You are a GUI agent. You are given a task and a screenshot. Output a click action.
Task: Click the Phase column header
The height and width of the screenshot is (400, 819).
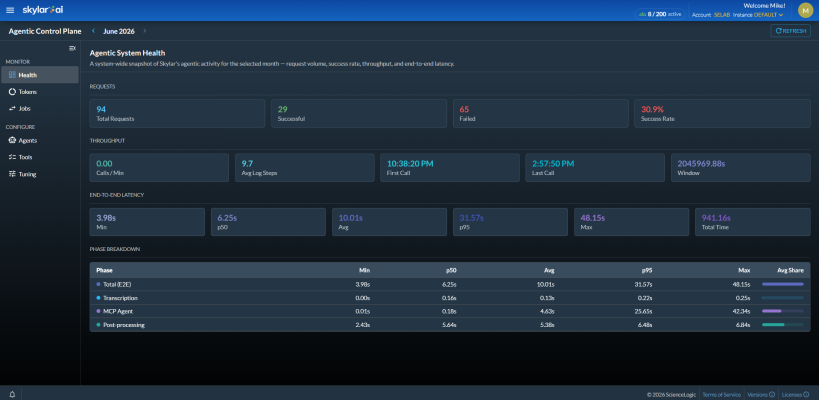point(104,270)
